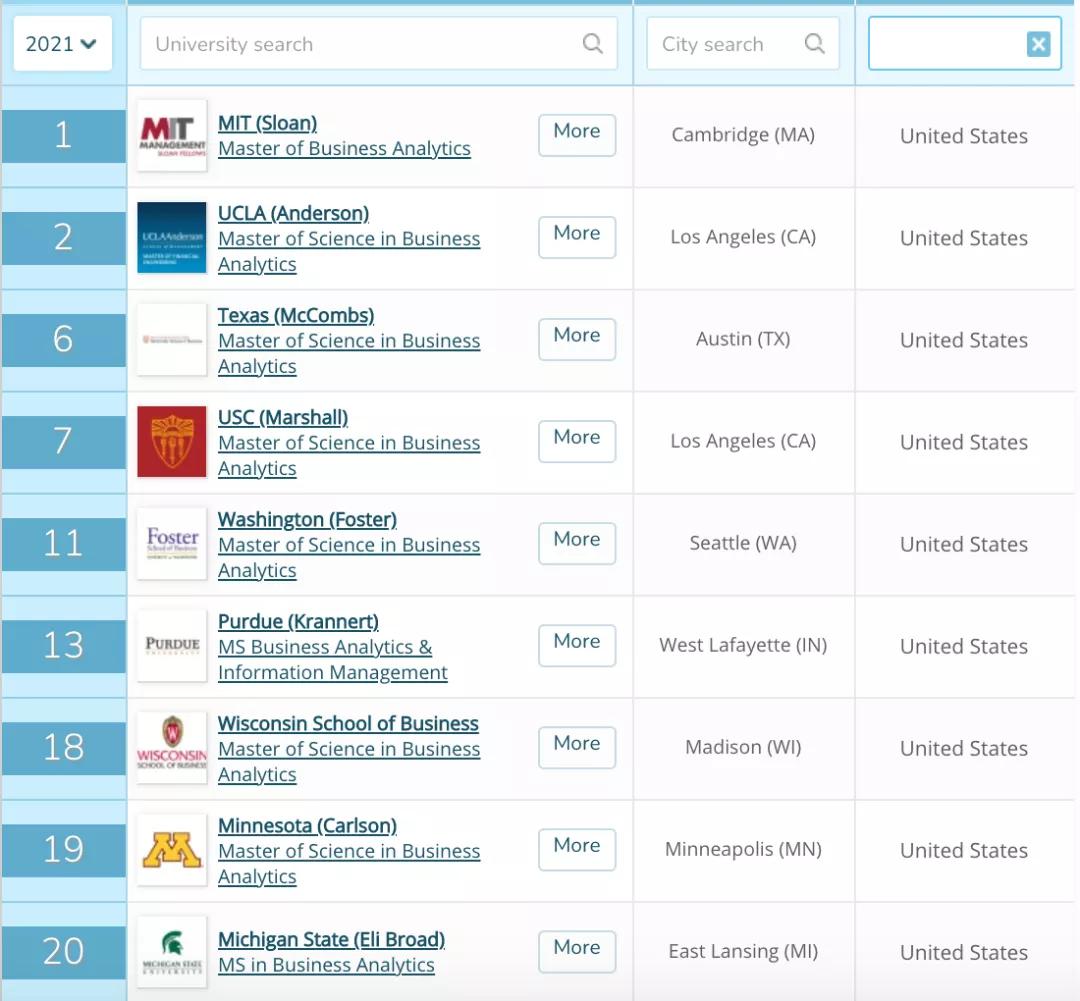
Task: Click the UCLA Anderson logo
Action: click(172, 238)
